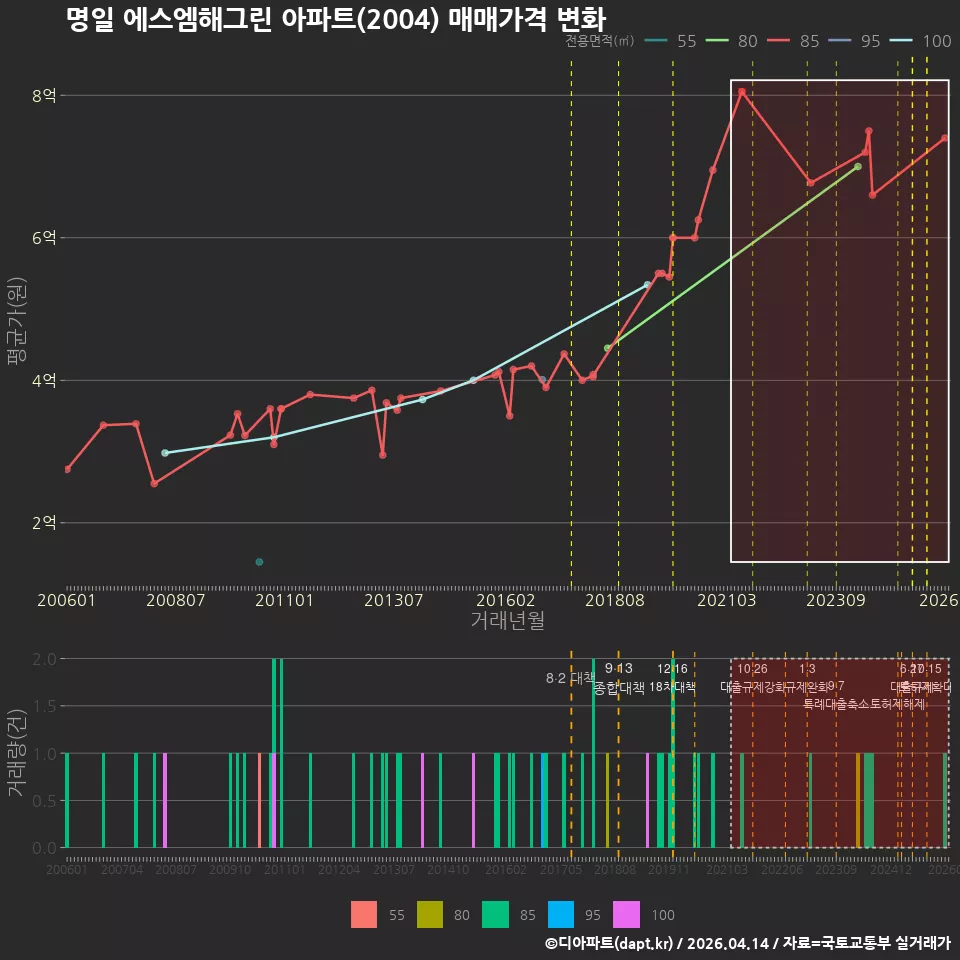
Task: Click the 95 line legend entry at top
Action: click(x=854, y=41)
